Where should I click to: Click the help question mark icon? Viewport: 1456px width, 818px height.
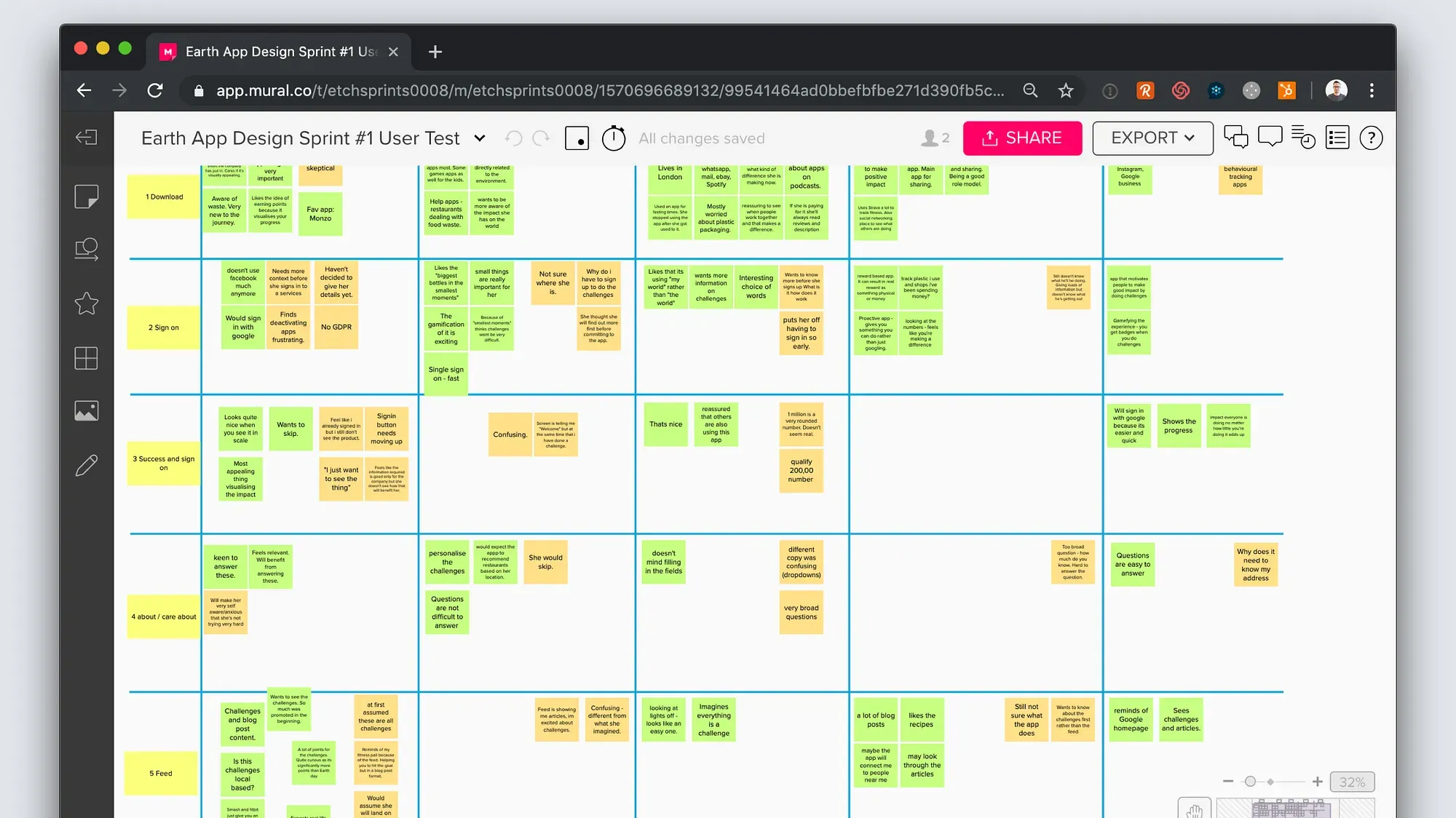(1371, 138)
